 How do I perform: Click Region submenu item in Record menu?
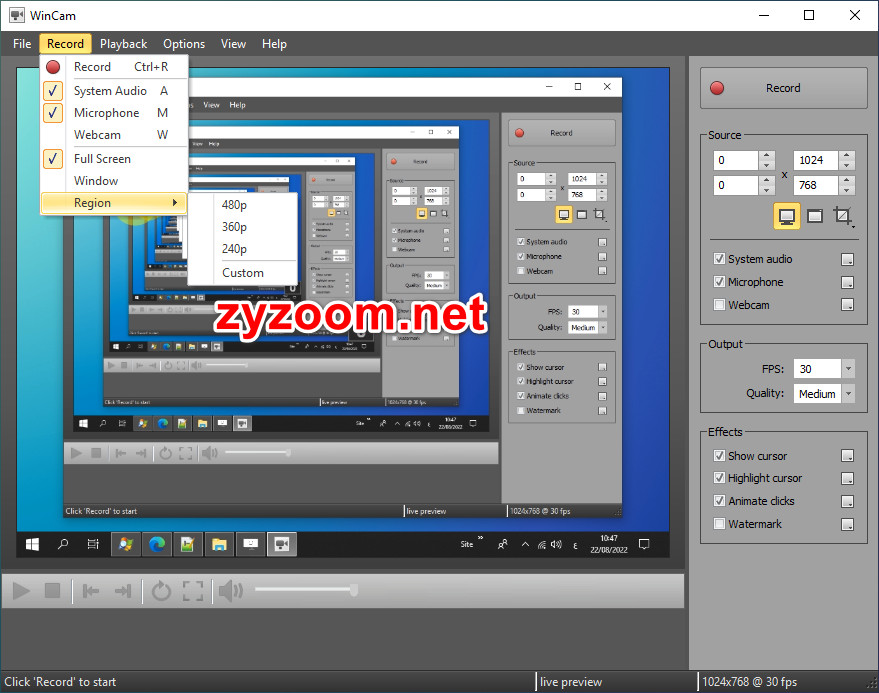[114, 202]
